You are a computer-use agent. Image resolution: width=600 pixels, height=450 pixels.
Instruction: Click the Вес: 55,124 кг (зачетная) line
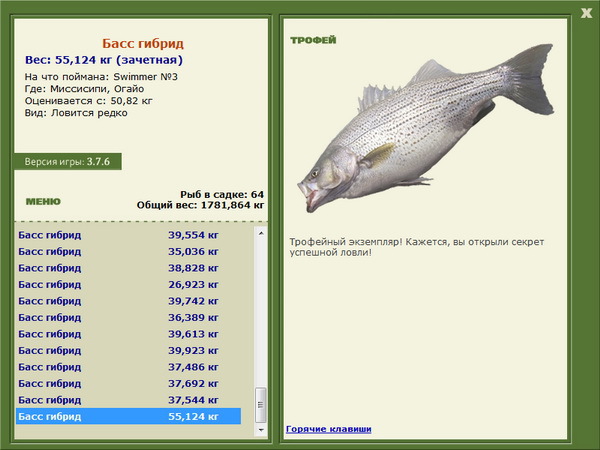coord(104,60)
